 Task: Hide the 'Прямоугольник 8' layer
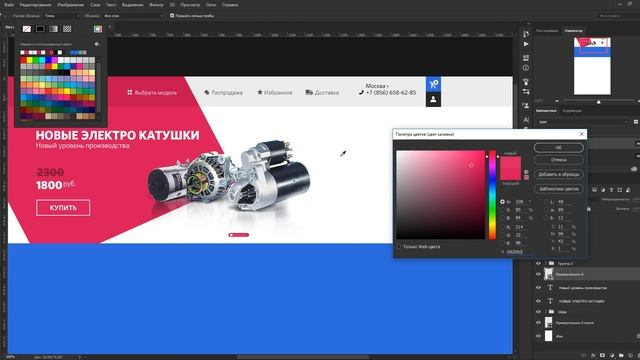538,274
